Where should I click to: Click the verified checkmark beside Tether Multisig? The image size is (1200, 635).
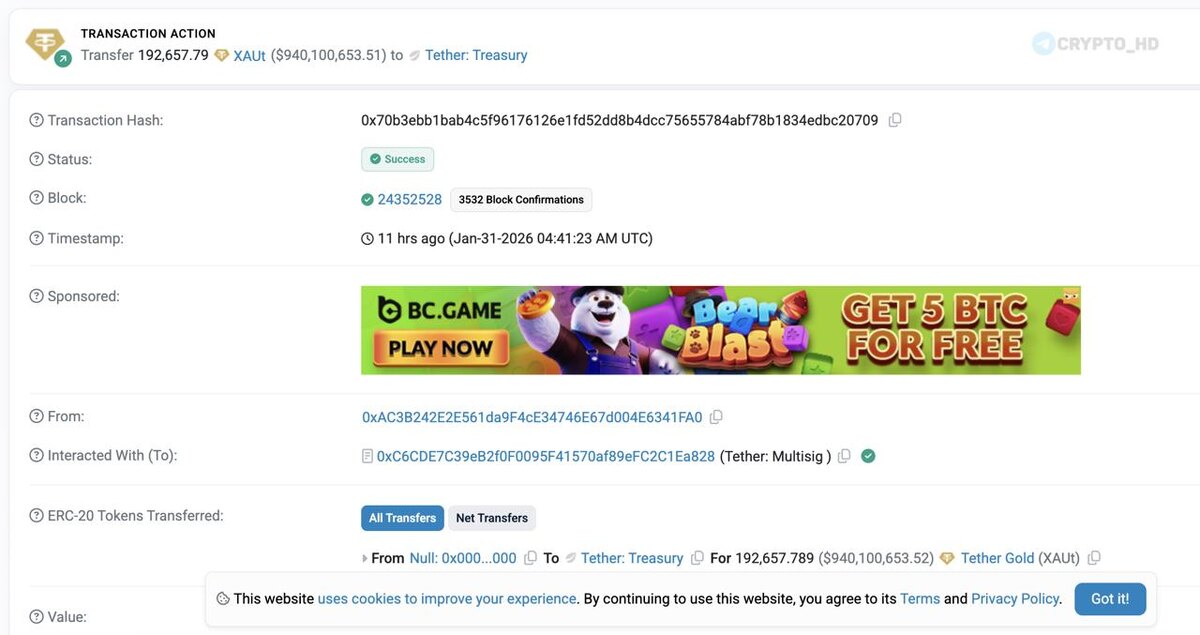coord(868,456)
